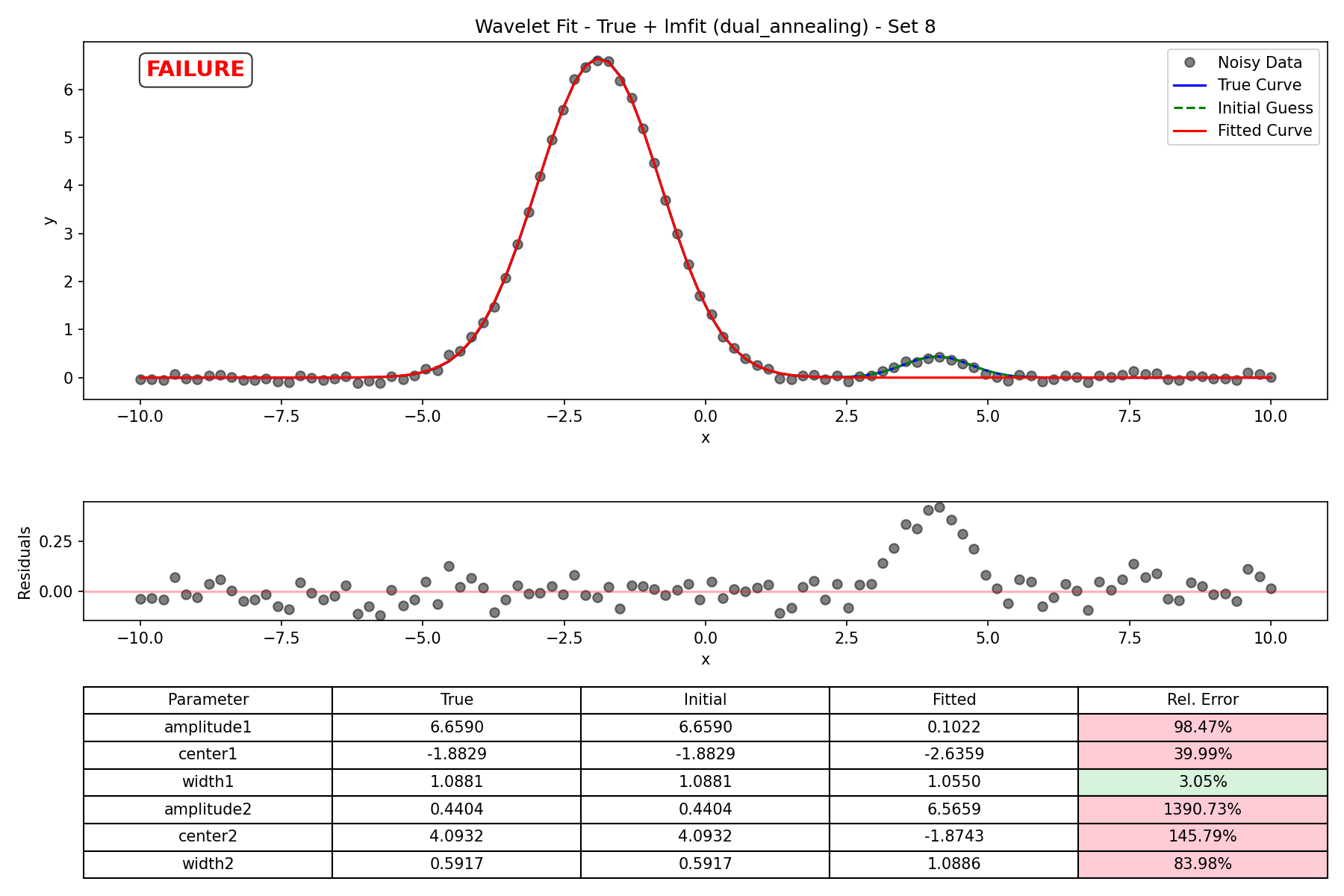
Task: Click the 'amplitude1' row label
Action: [x=208, y=727]
